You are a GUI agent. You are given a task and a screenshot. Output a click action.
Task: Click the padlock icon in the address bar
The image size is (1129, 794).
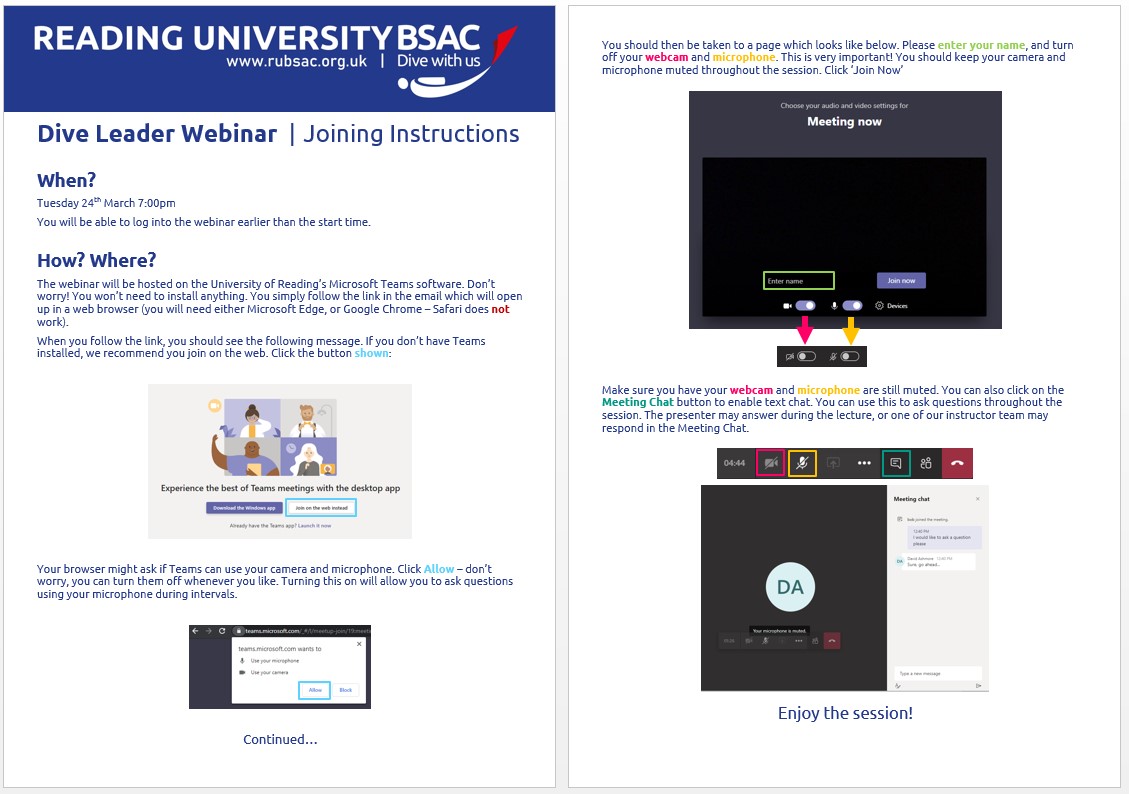coord(239,631)
